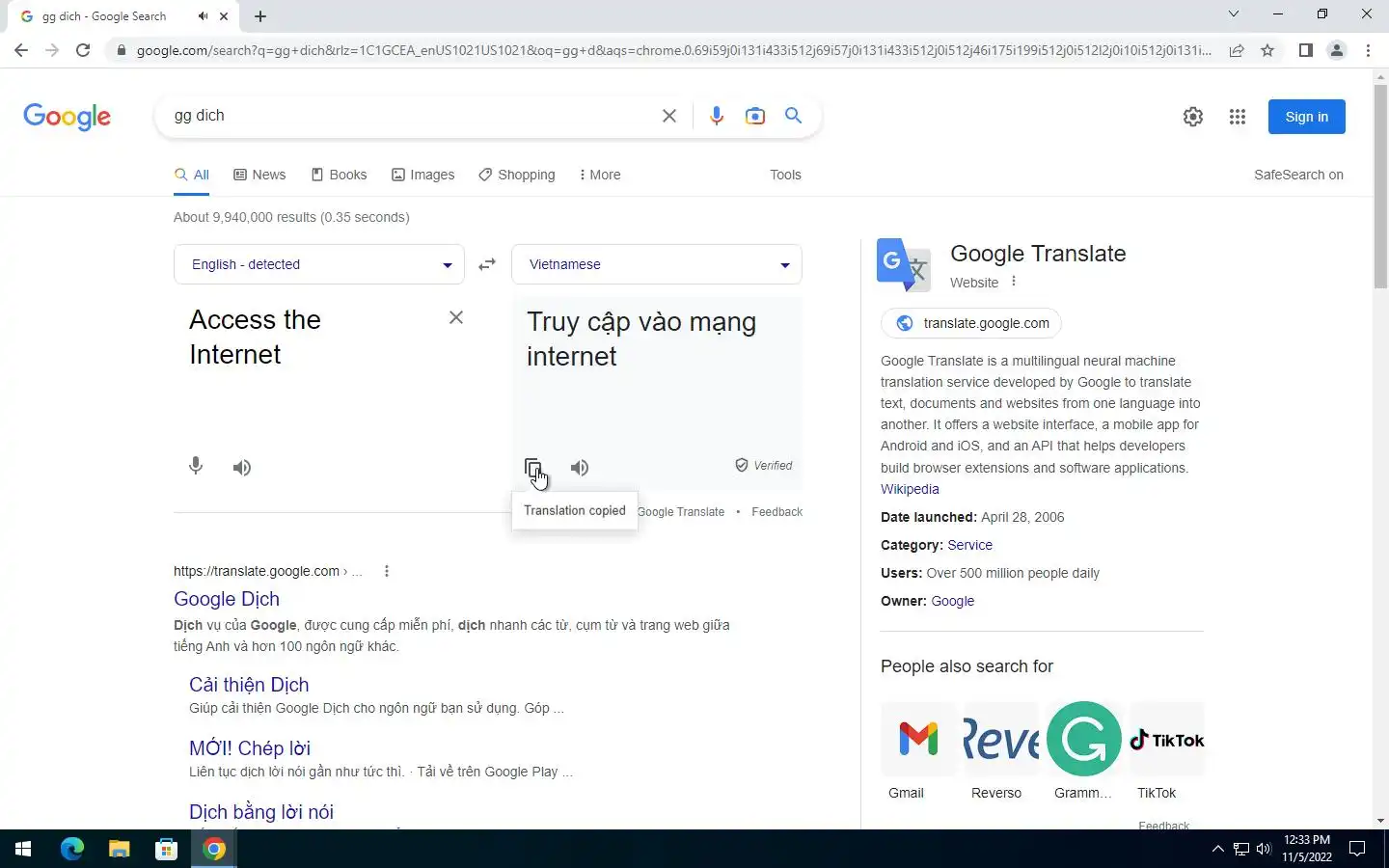Open more options dots beside Website
1389x868 pixels.
(1013, 282)
